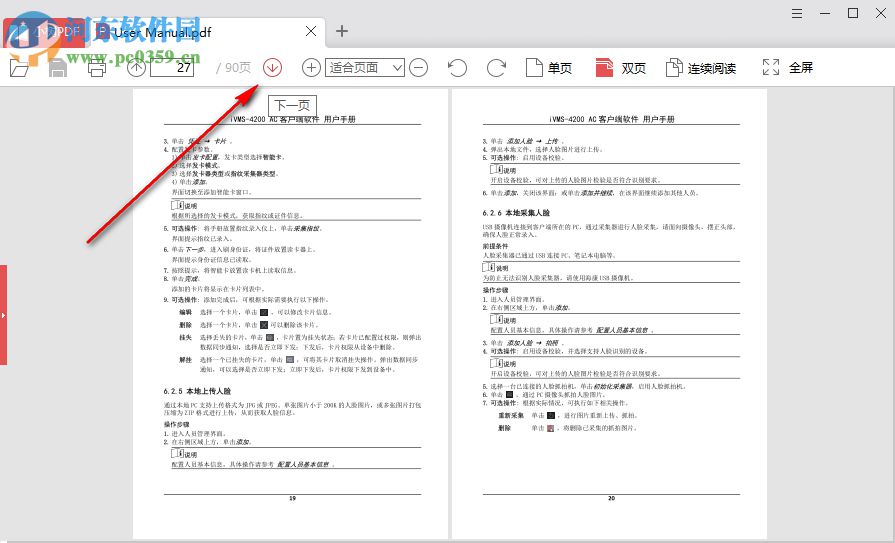The width and height of the screenshot is (895, 543).
Task: Open the zoom level dropdown 适合页面
Action: [x=365, y=68]
